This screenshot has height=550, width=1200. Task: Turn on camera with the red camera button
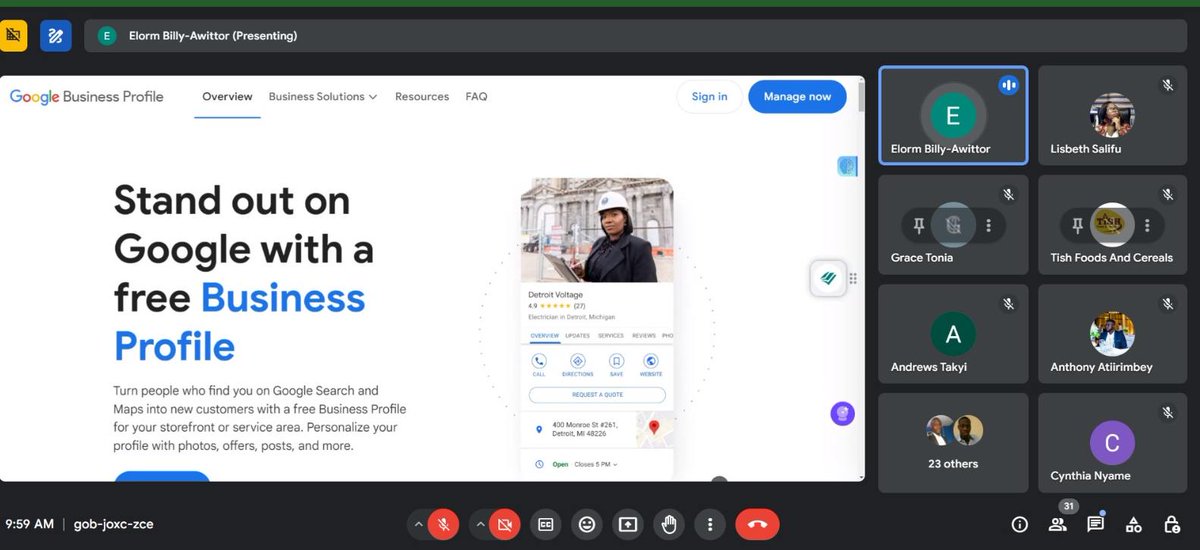pos(505,524)
